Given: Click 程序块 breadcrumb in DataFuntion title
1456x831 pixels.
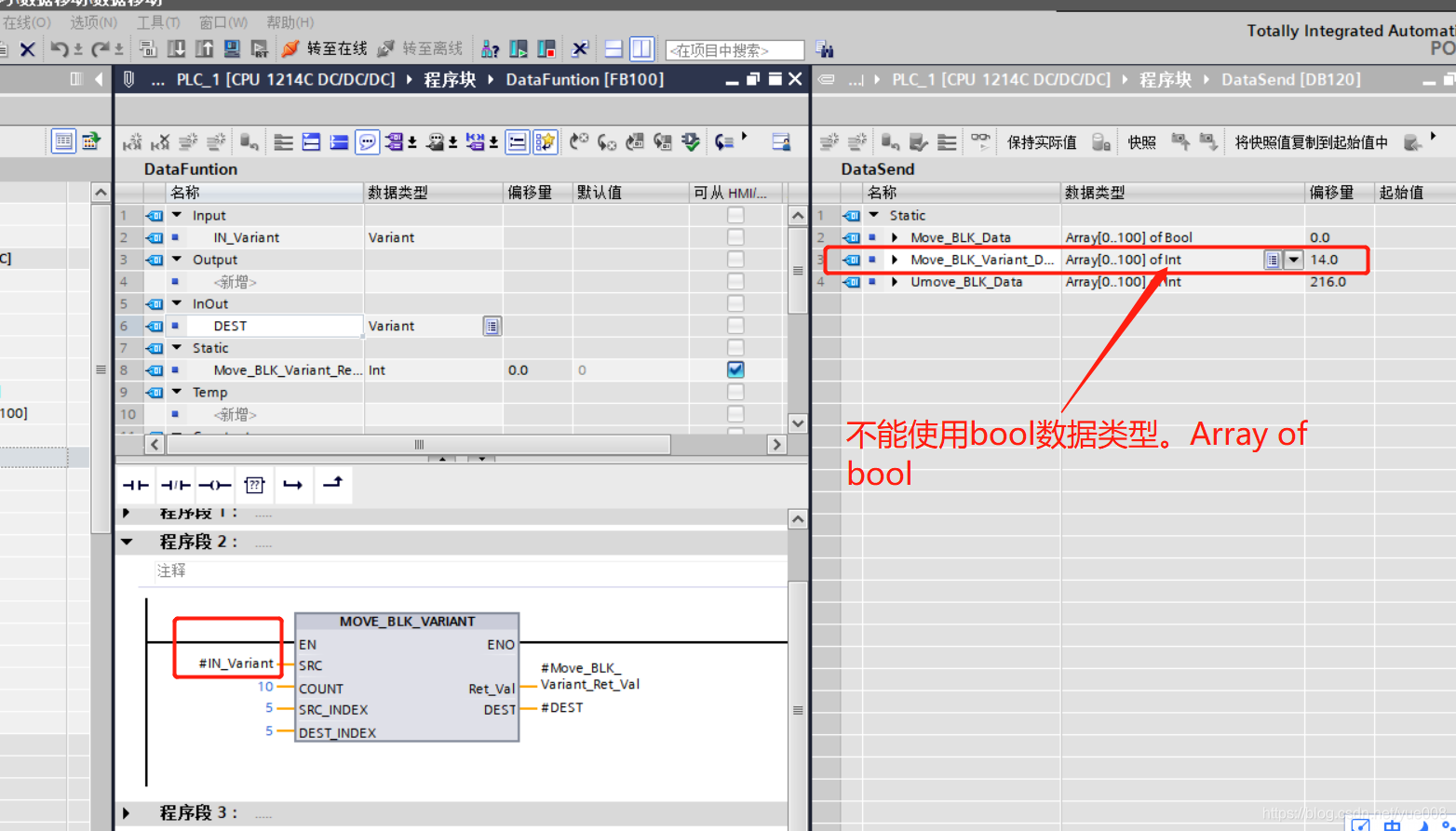Looking at the screenshot, I should click(450, 80).
